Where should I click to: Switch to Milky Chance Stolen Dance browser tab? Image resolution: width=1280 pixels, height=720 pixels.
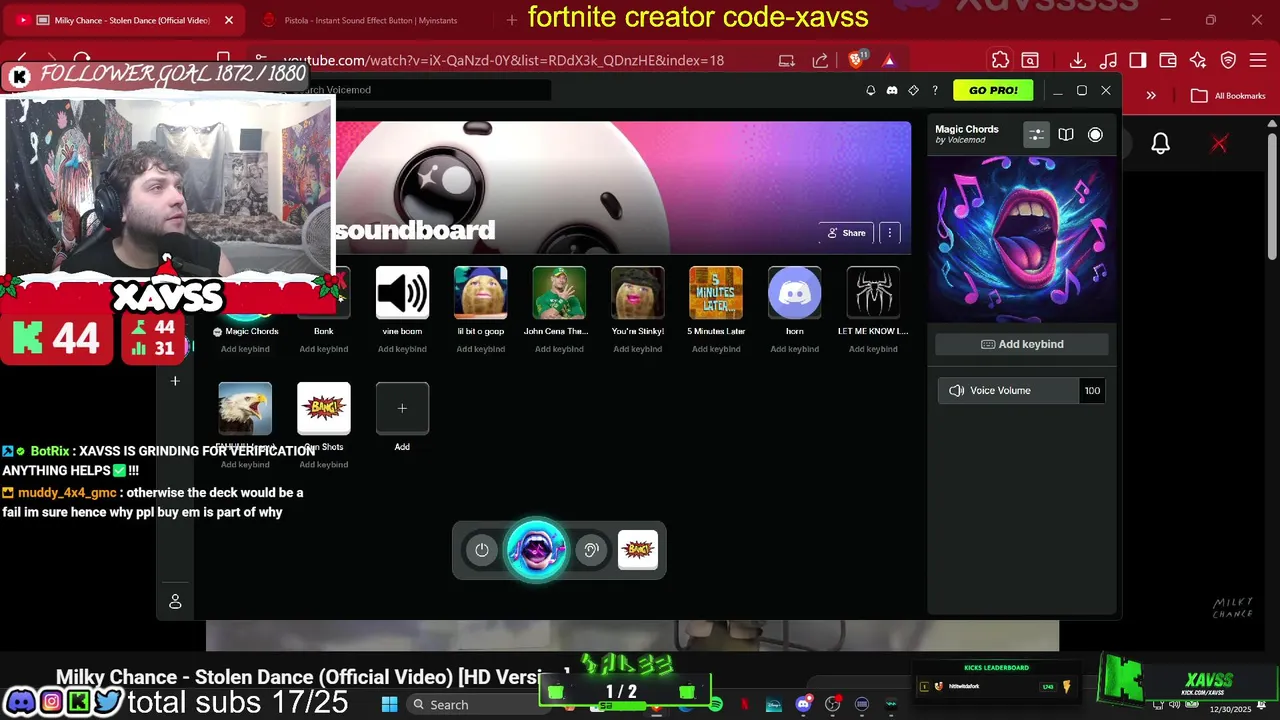point(124,20)
